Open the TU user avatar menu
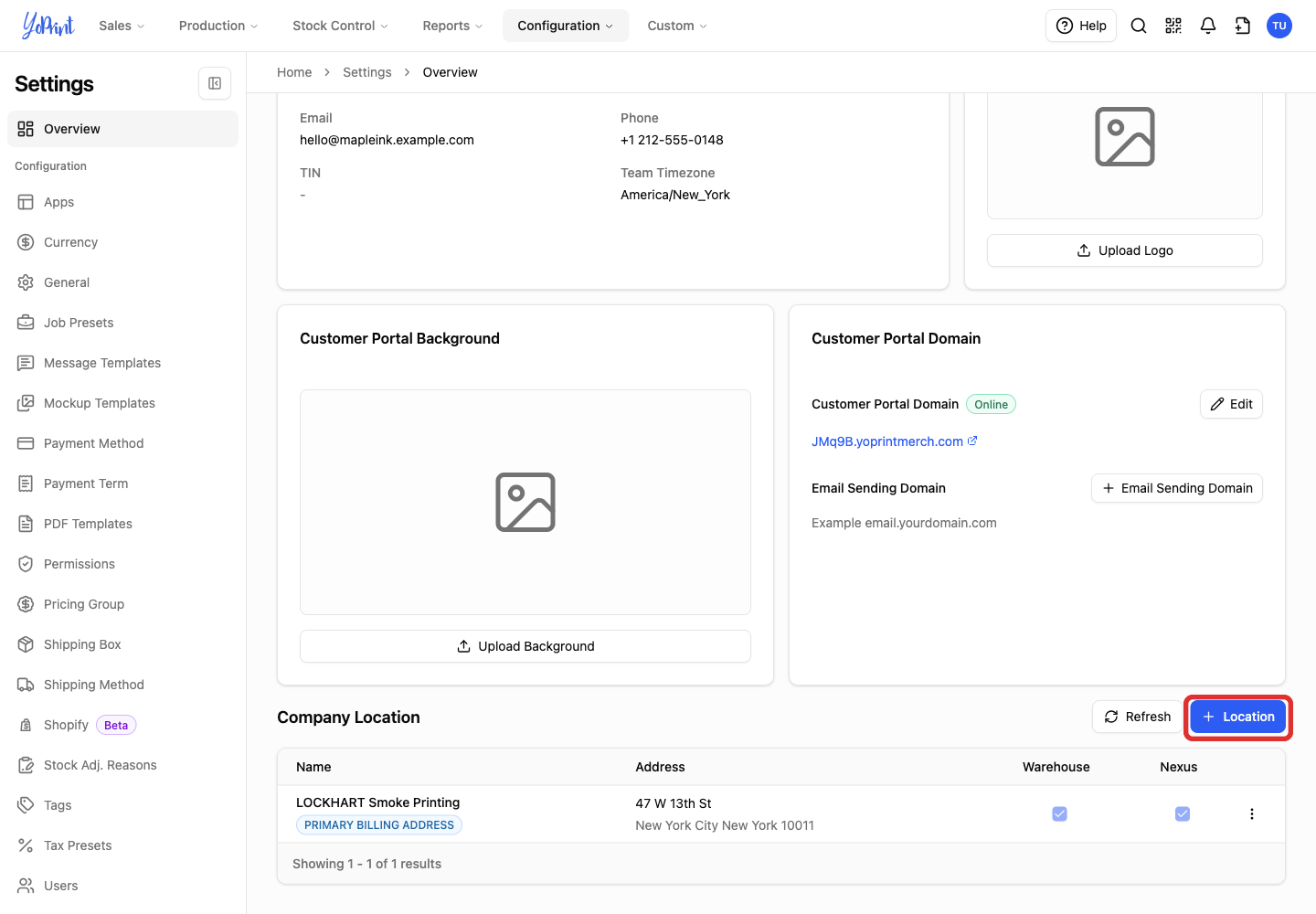Screen dimensions: 1316x914 tap(1279, 26)
